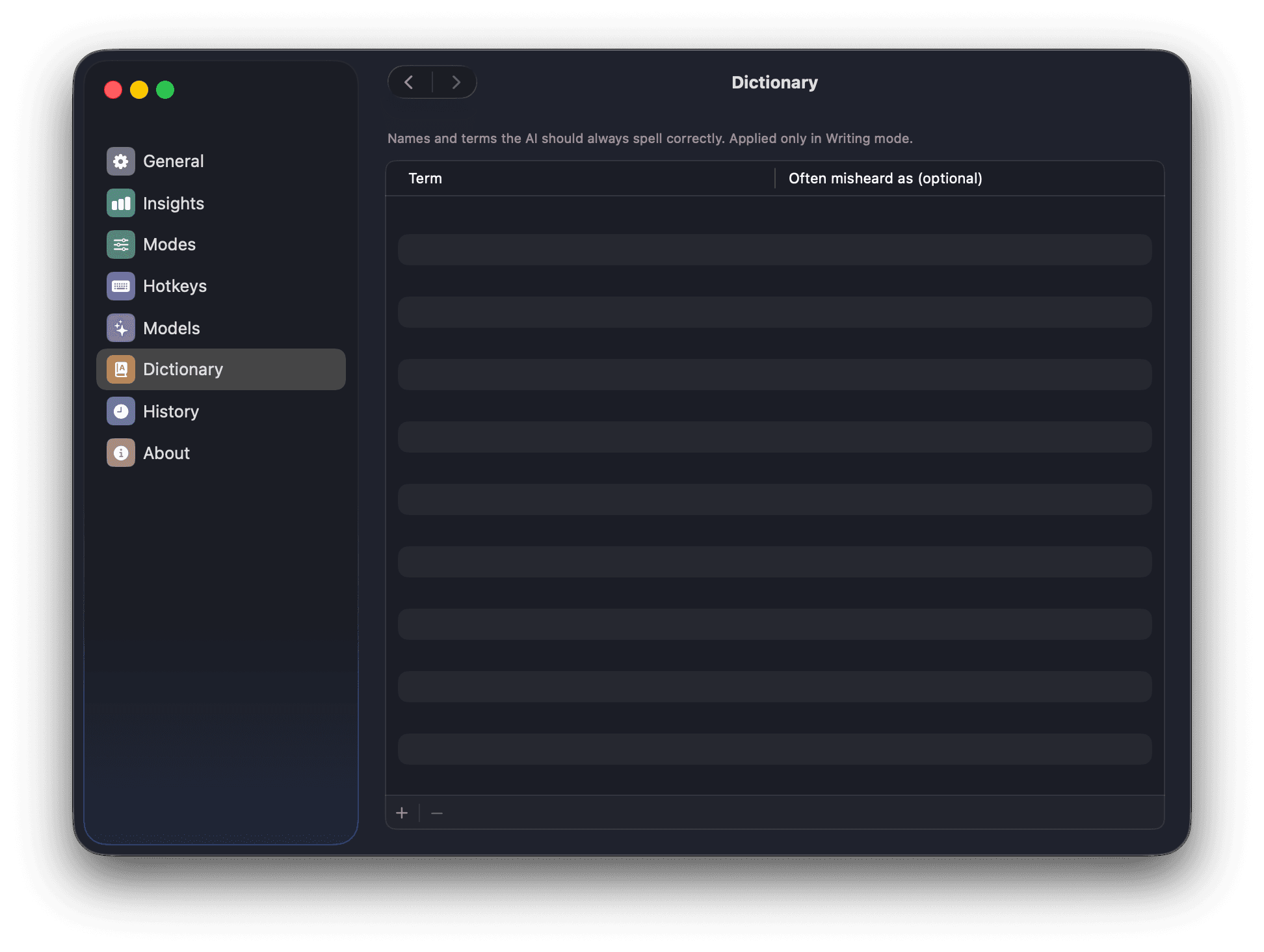Switch to the General section label

(x=174, y=161)
